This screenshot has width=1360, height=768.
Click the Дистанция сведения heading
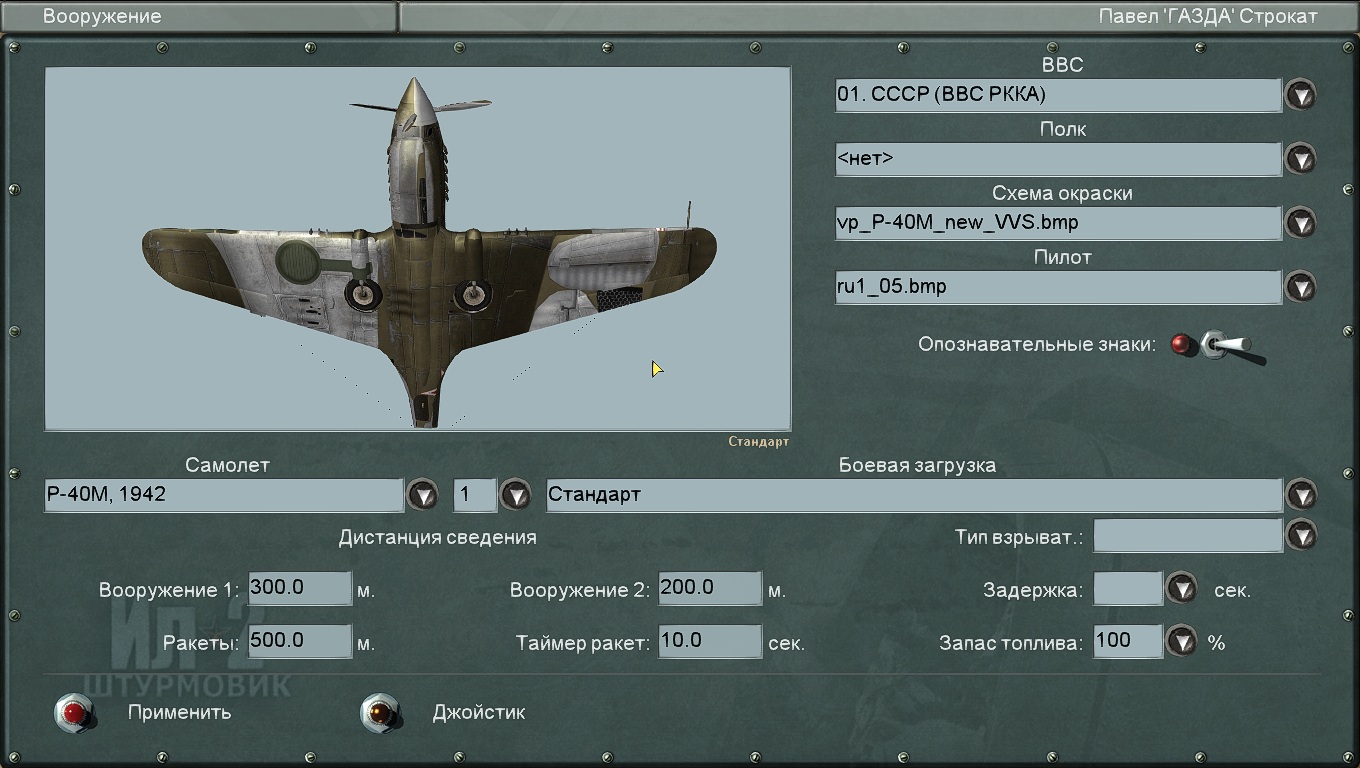[438, 537]
